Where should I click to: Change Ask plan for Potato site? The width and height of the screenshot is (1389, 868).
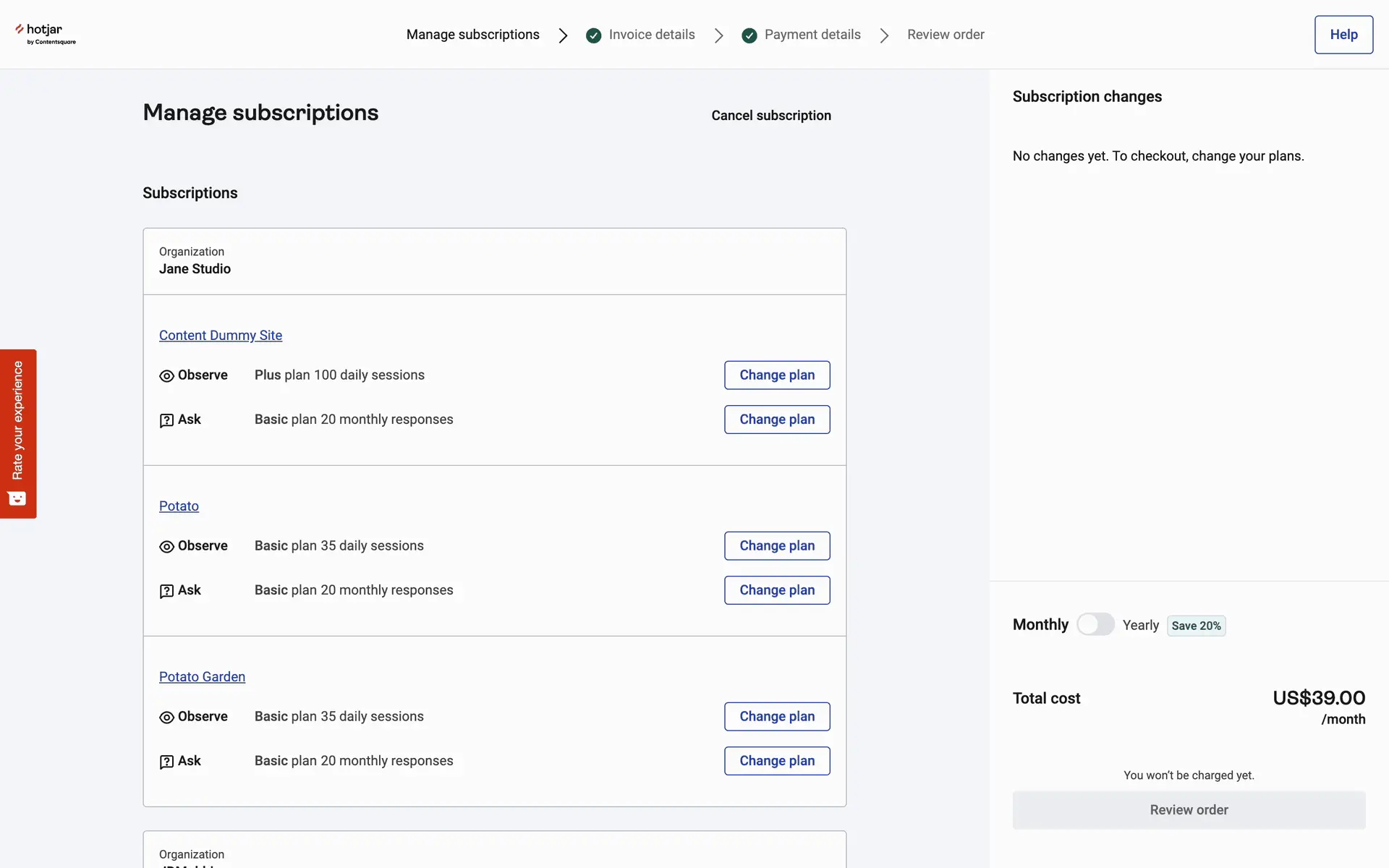point(776,590)
